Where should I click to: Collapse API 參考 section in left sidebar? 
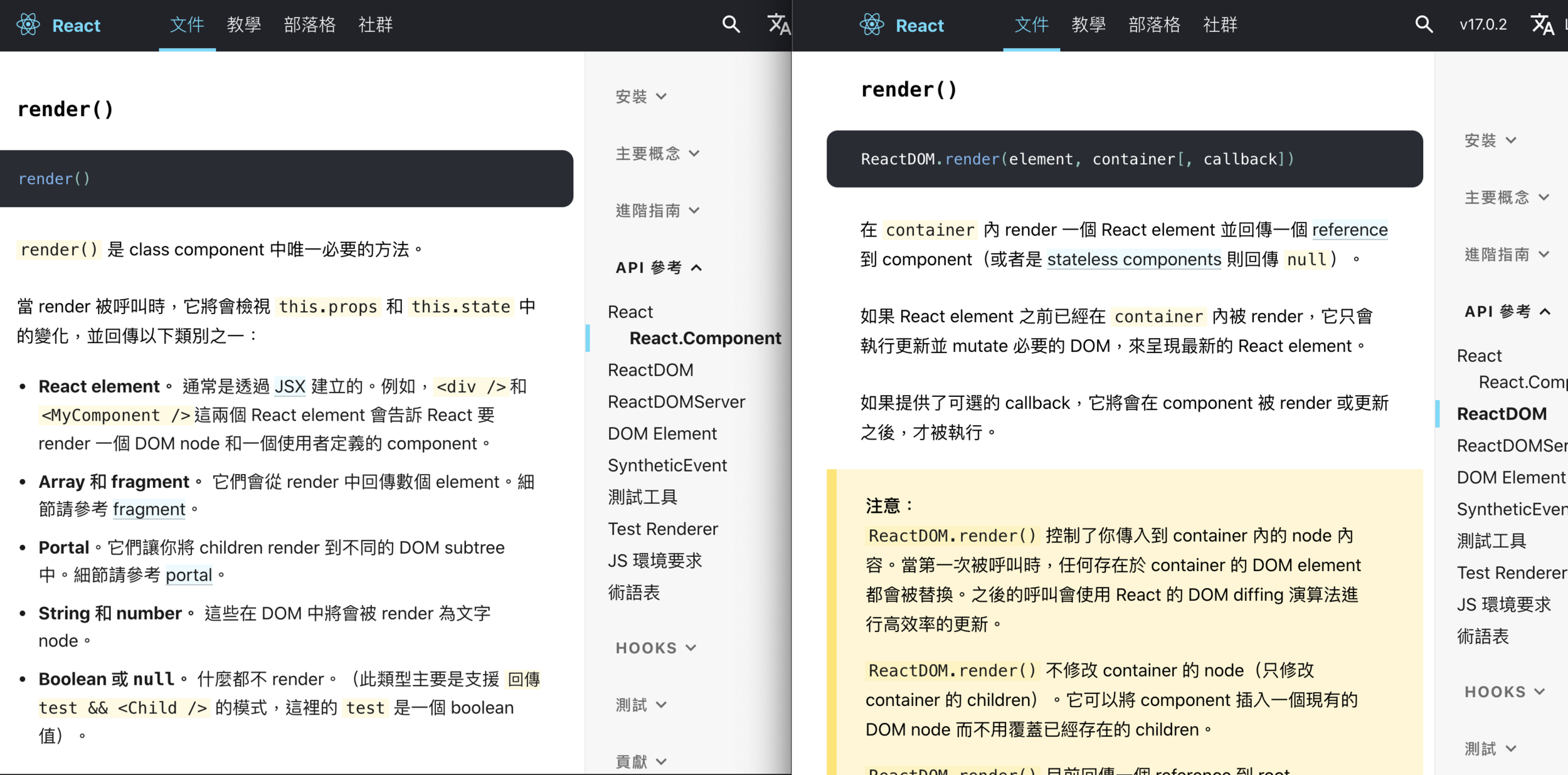[x=658, y=268]
